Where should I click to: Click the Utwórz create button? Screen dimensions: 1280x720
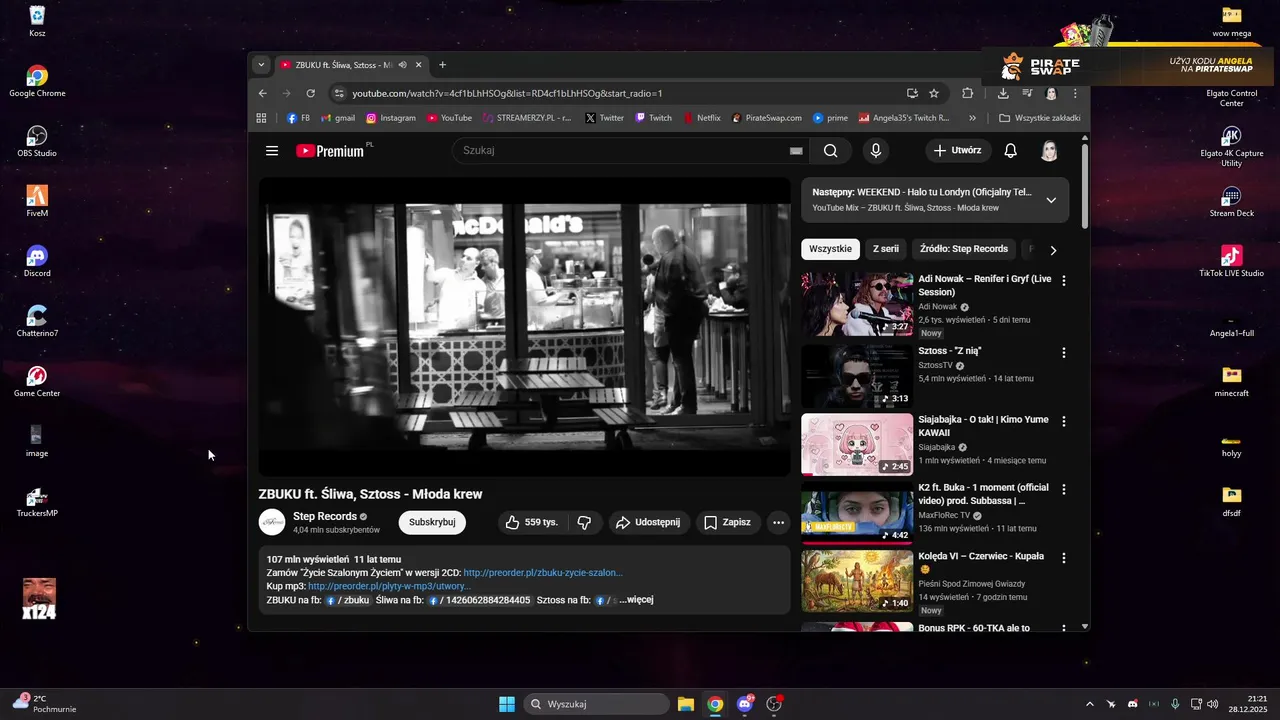click(957, 151)
